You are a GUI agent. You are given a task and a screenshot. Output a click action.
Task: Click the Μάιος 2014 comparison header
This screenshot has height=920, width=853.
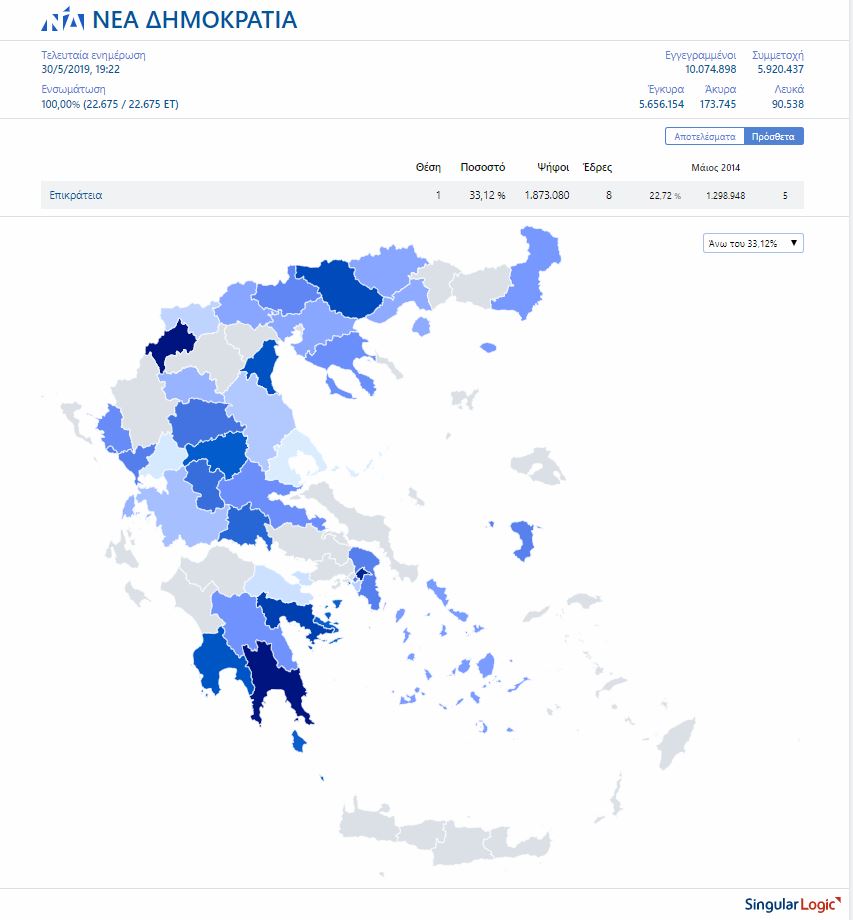click(x=715, y=167)
